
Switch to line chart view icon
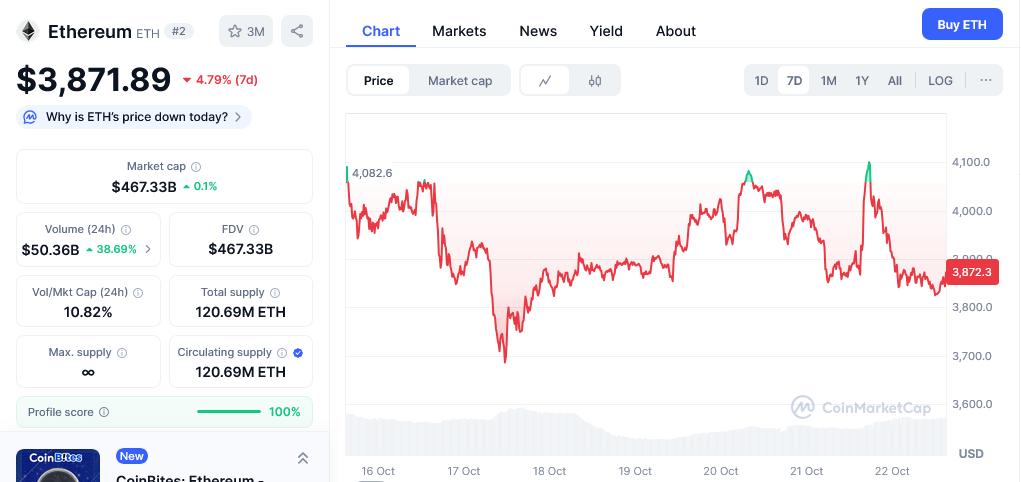pos(545,81)
